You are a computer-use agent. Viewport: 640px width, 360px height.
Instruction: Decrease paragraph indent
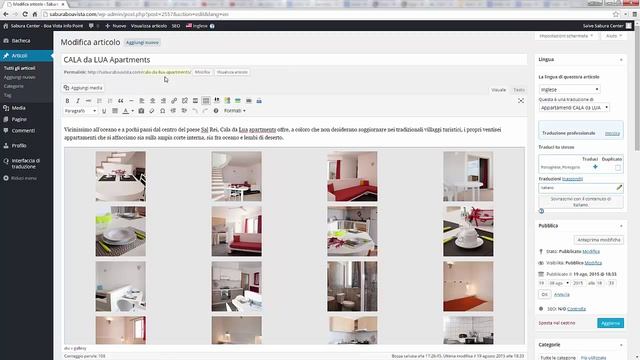[x=173, y=111]
